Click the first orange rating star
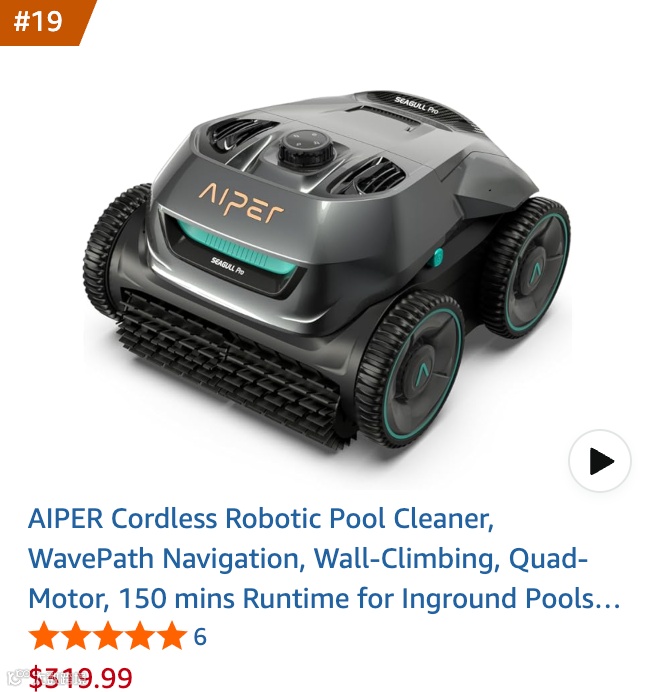The image size is (654, 692). (44, 636)
